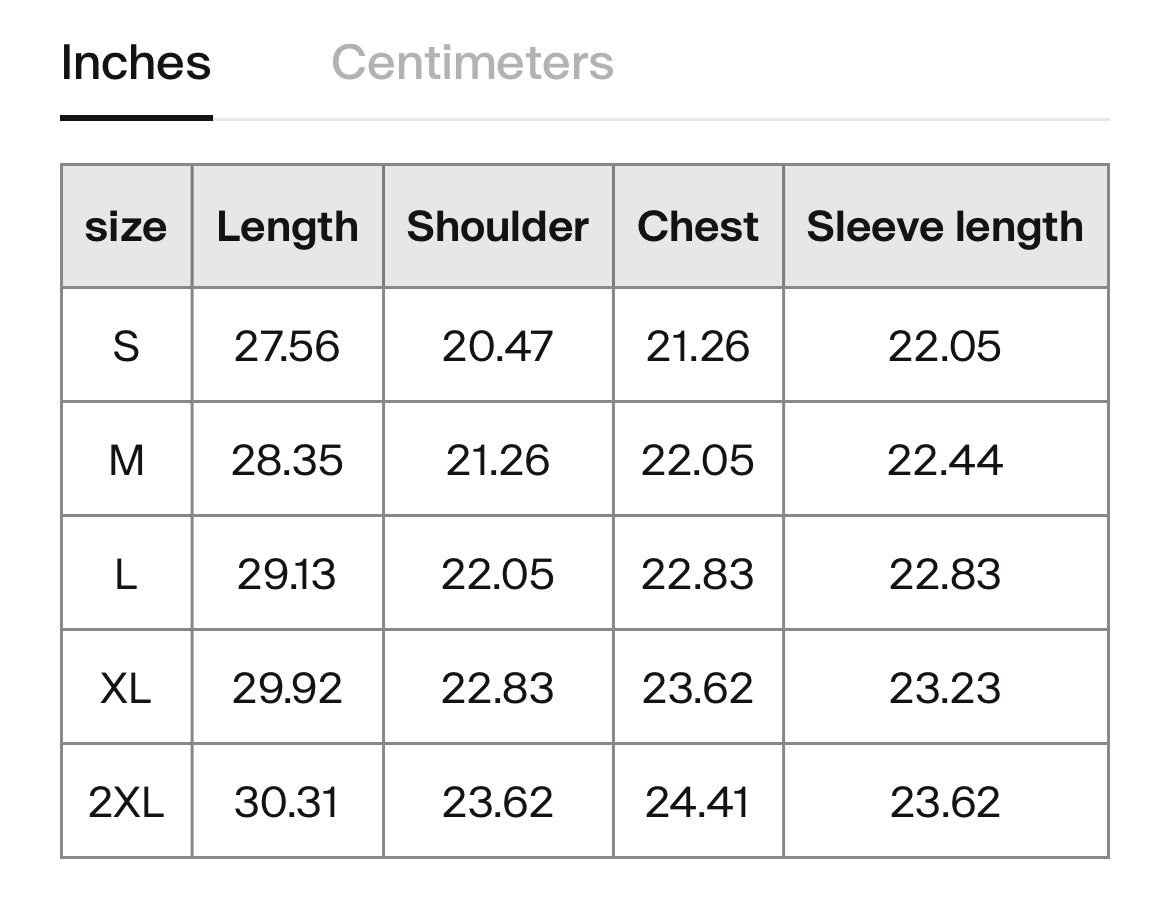Click the Shoulder value in the L row
Image resolution: width=1170 pixels, height=904 pixels.
click(x=497, y=574)
